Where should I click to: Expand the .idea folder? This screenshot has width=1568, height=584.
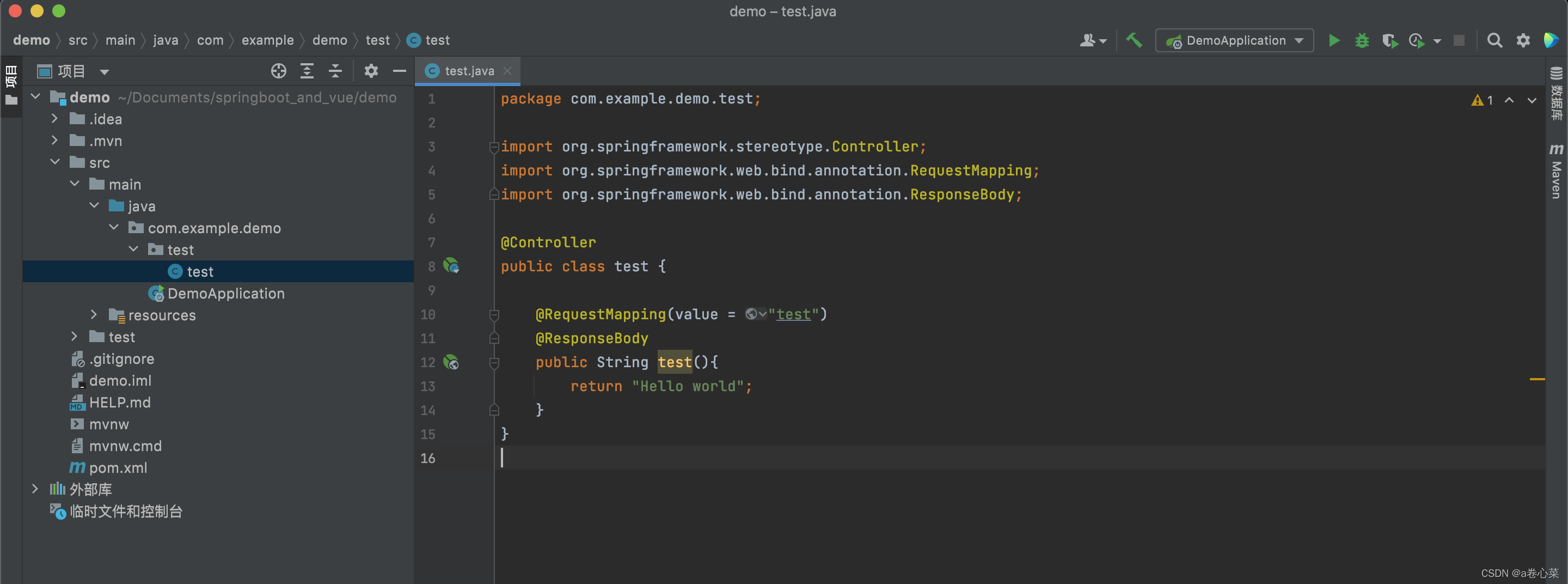coord(55,119)
